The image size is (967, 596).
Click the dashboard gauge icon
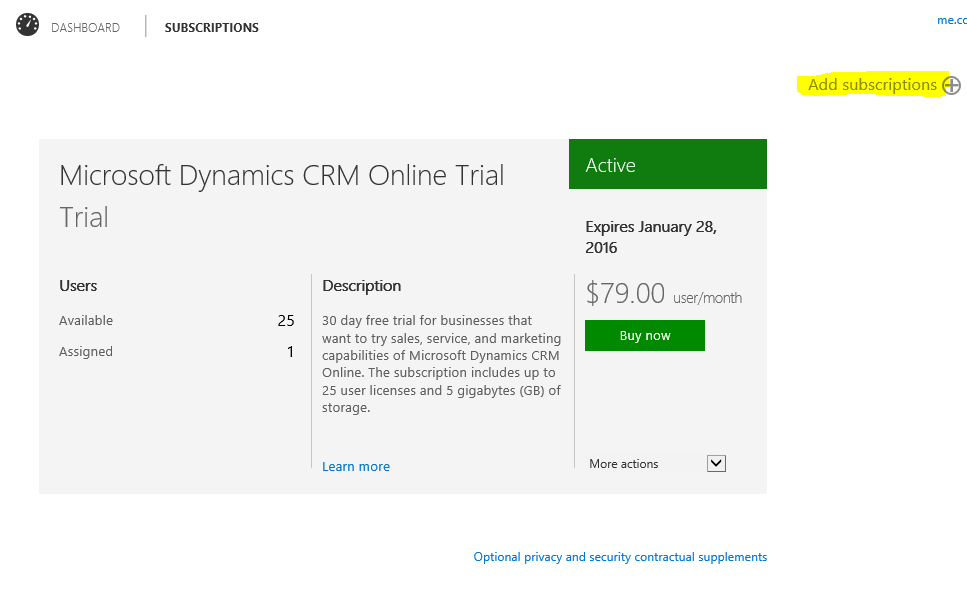(x=28, y=26)
